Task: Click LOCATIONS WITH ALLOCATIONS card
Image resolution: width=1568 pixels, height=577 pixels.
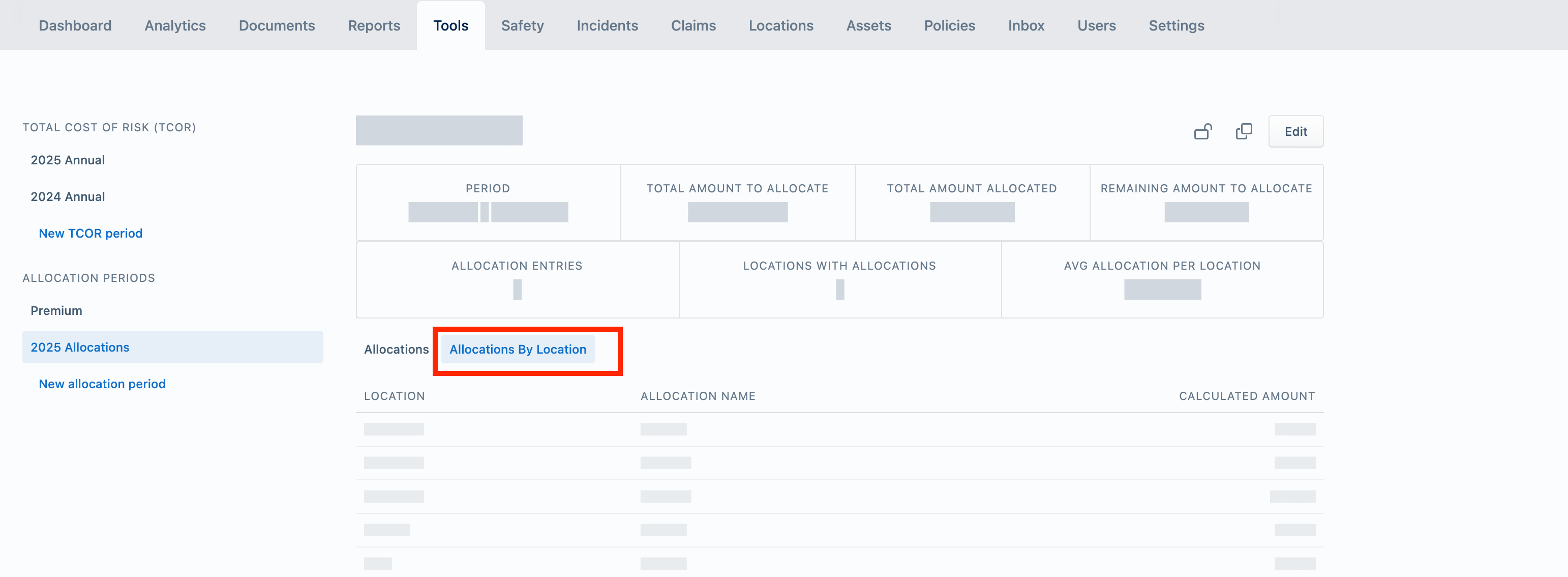Action: pyautogui.click(x=840, y=280)
